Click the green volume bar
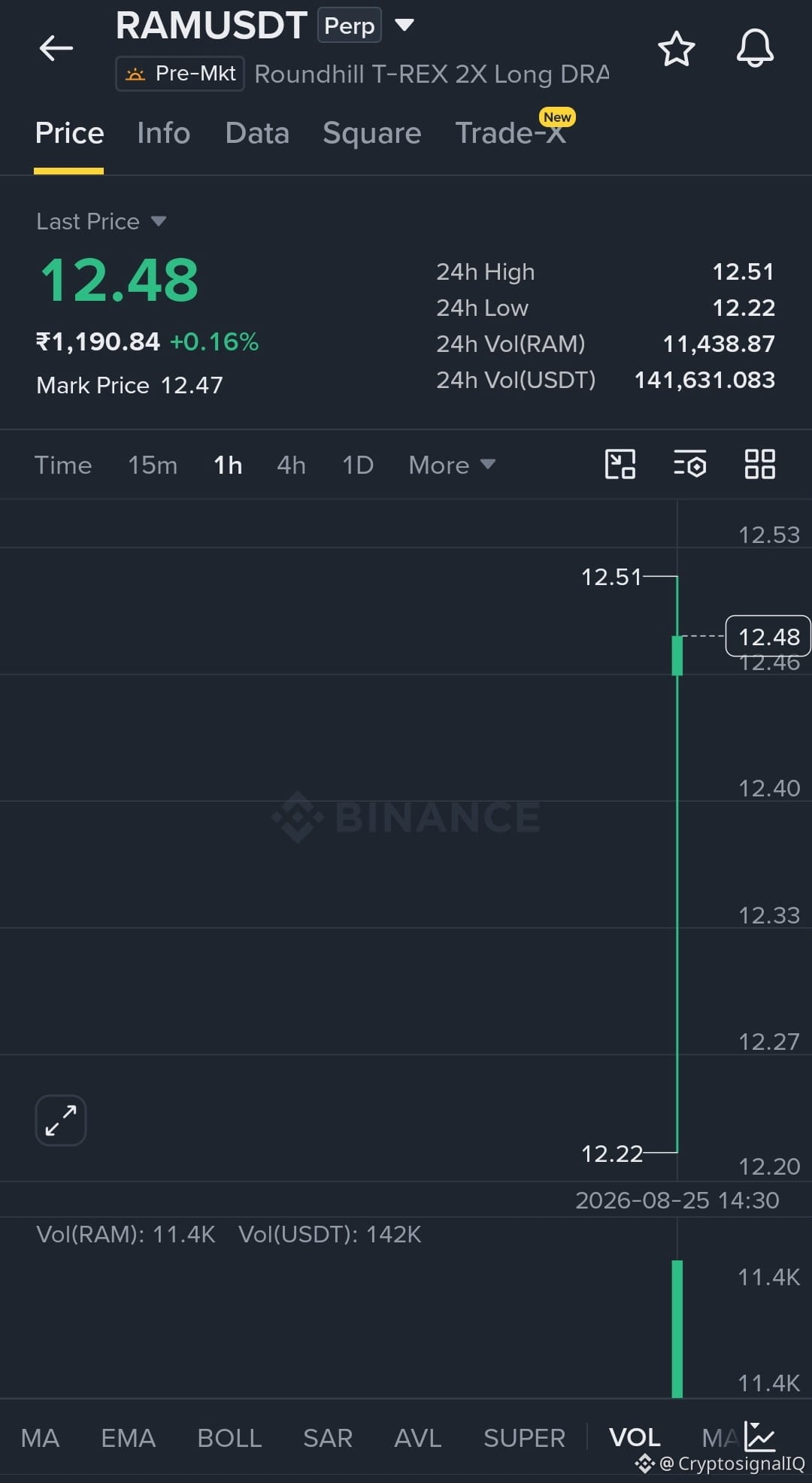 677,1329
